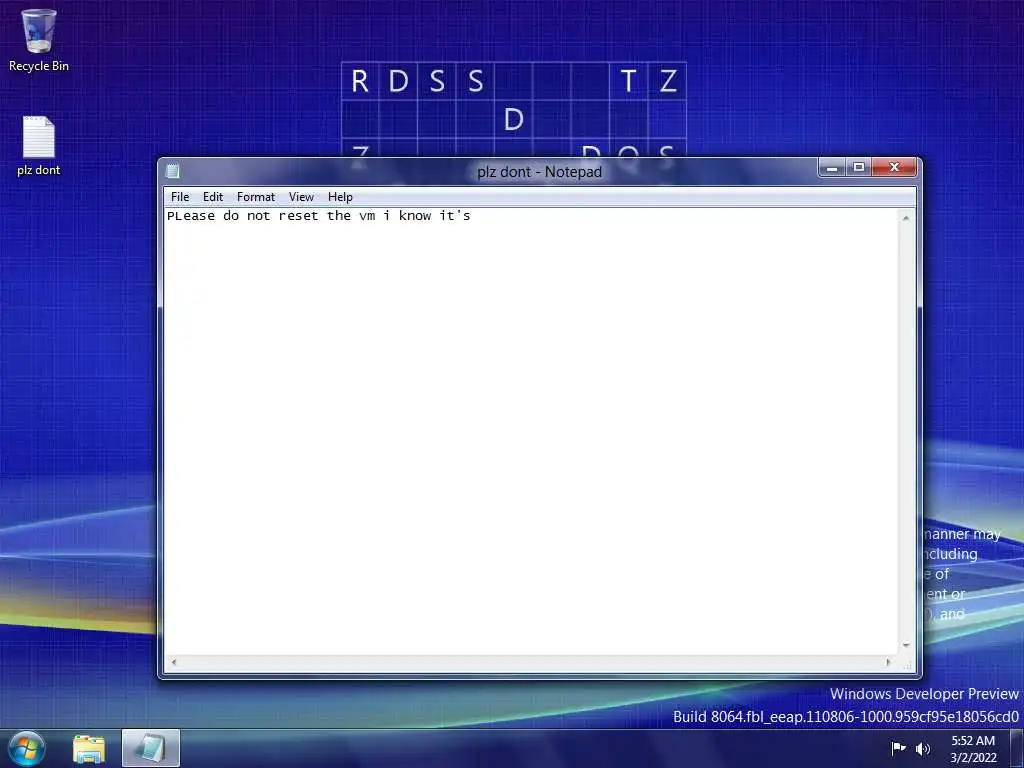This screenshot has height=768, width=1024.
Task: Click the T tile in desktop gadget
Action: 628,81
